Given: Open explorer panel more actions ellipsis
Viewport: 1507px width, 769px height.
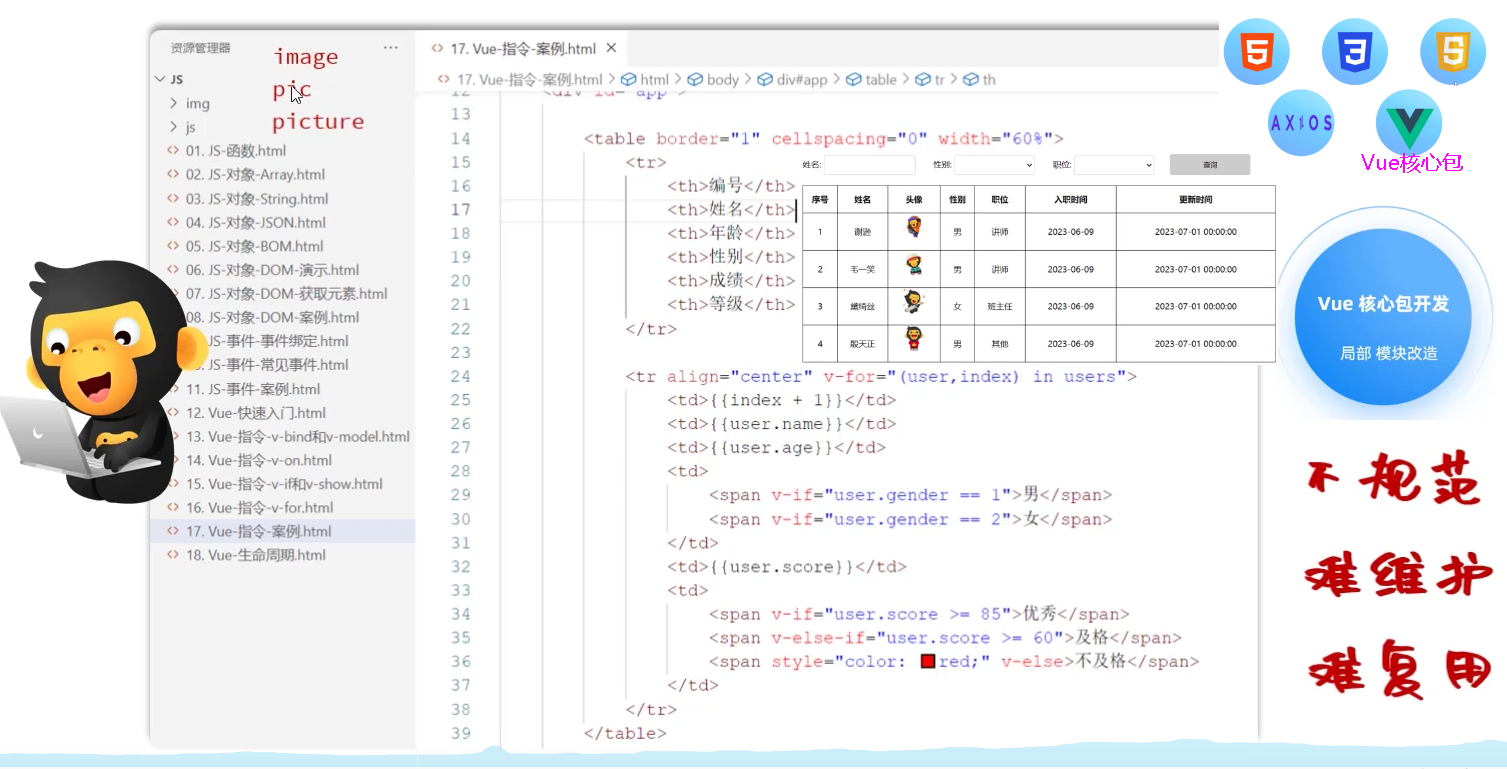Looking at the screenshot, I should (390, 47).
